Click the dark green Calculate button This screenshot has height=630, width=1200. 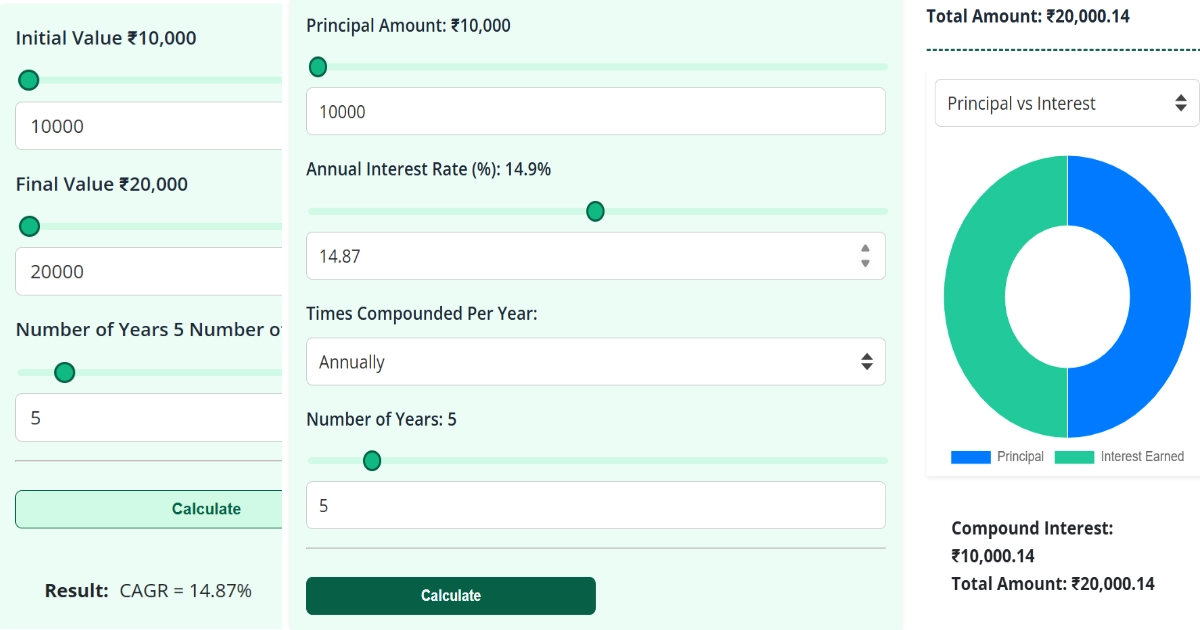pyautogui.click(x=450, y=595)
